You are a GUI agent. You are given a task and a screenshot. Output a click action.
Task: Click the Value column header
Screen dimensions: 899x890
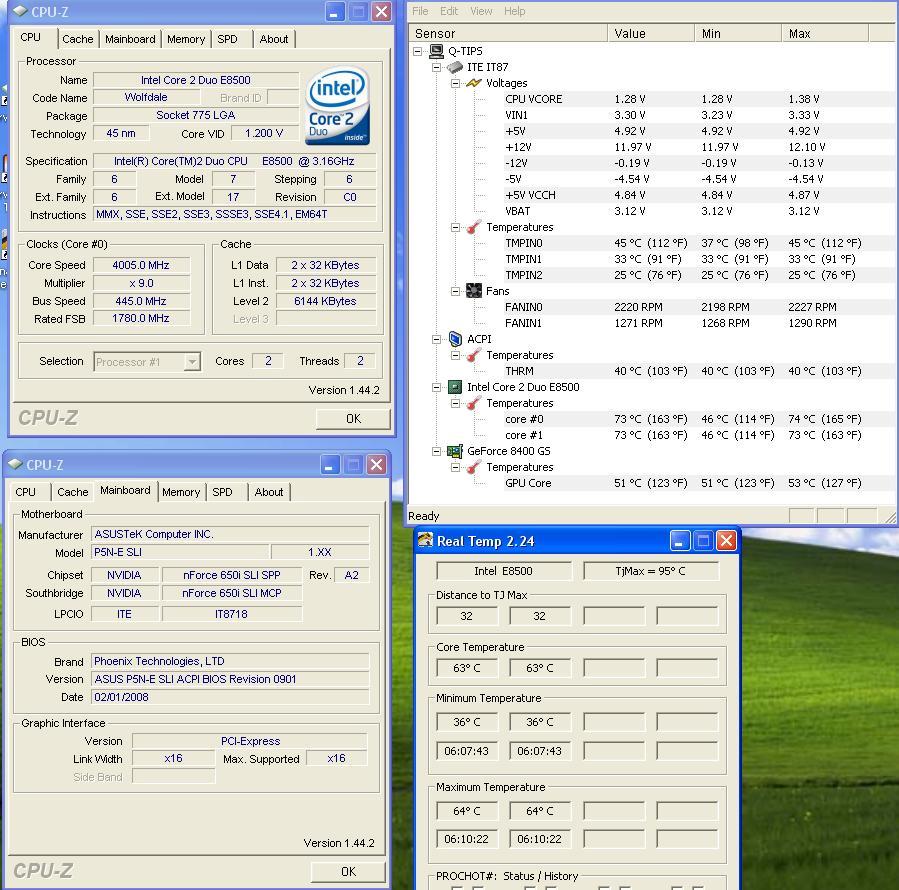[x=651, y=33]
